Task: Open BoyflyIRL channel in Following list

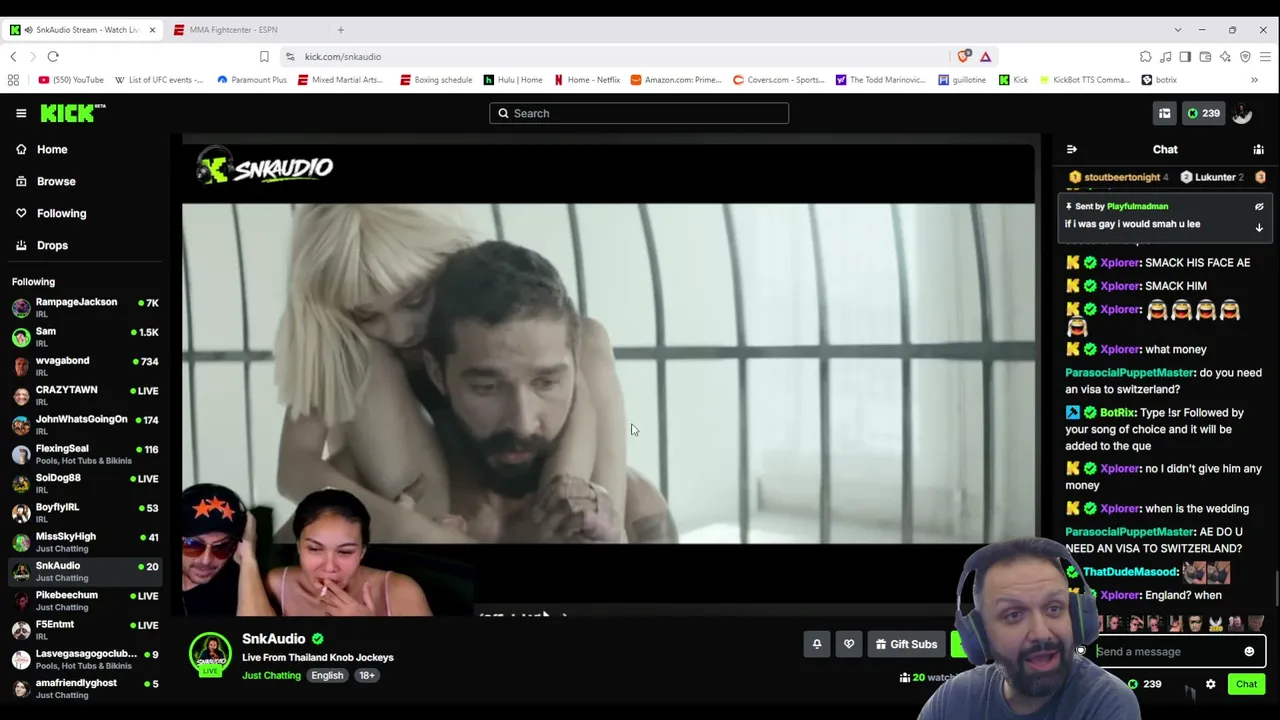Action: [85, 513]
